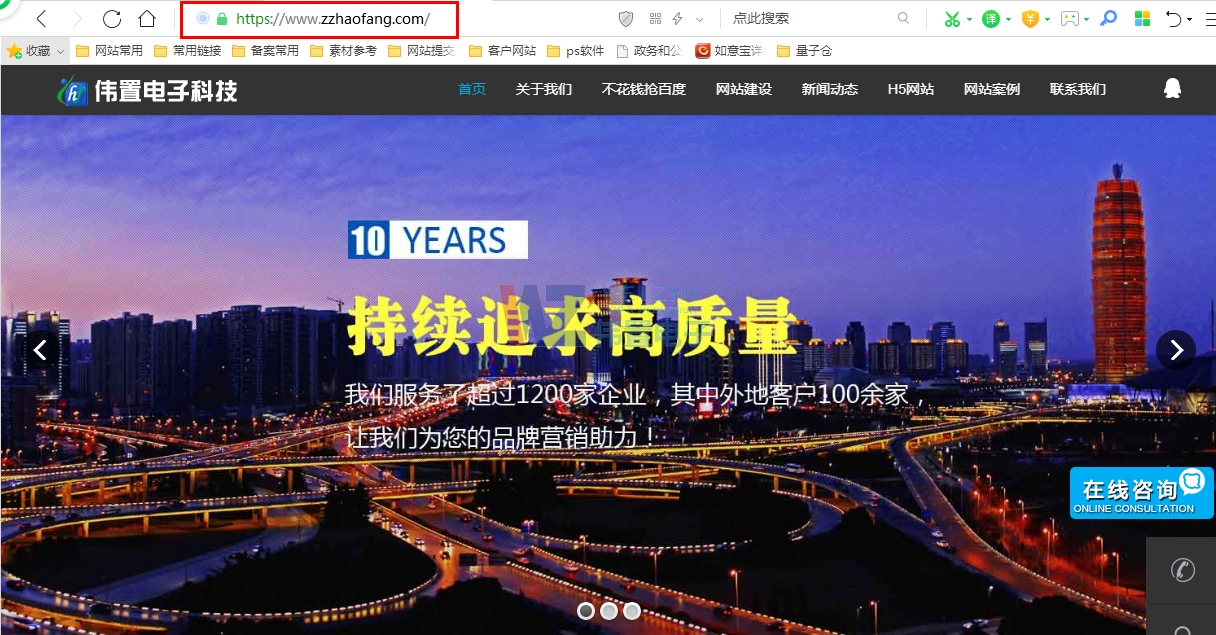Image resolution: width=1216 pixels, height=635 pixels.
Task: Open the 网站案例 page link
Action: click(991, 89)
